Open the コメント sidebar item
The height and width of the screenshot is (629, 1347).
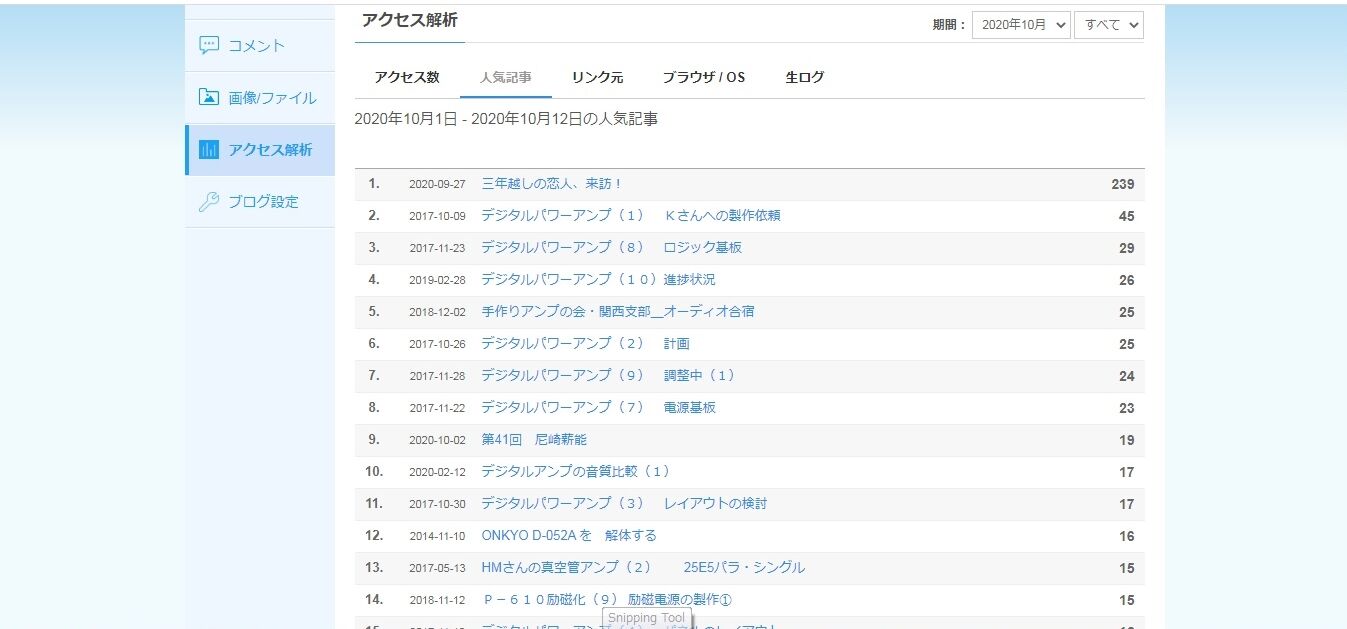(260, 45)
